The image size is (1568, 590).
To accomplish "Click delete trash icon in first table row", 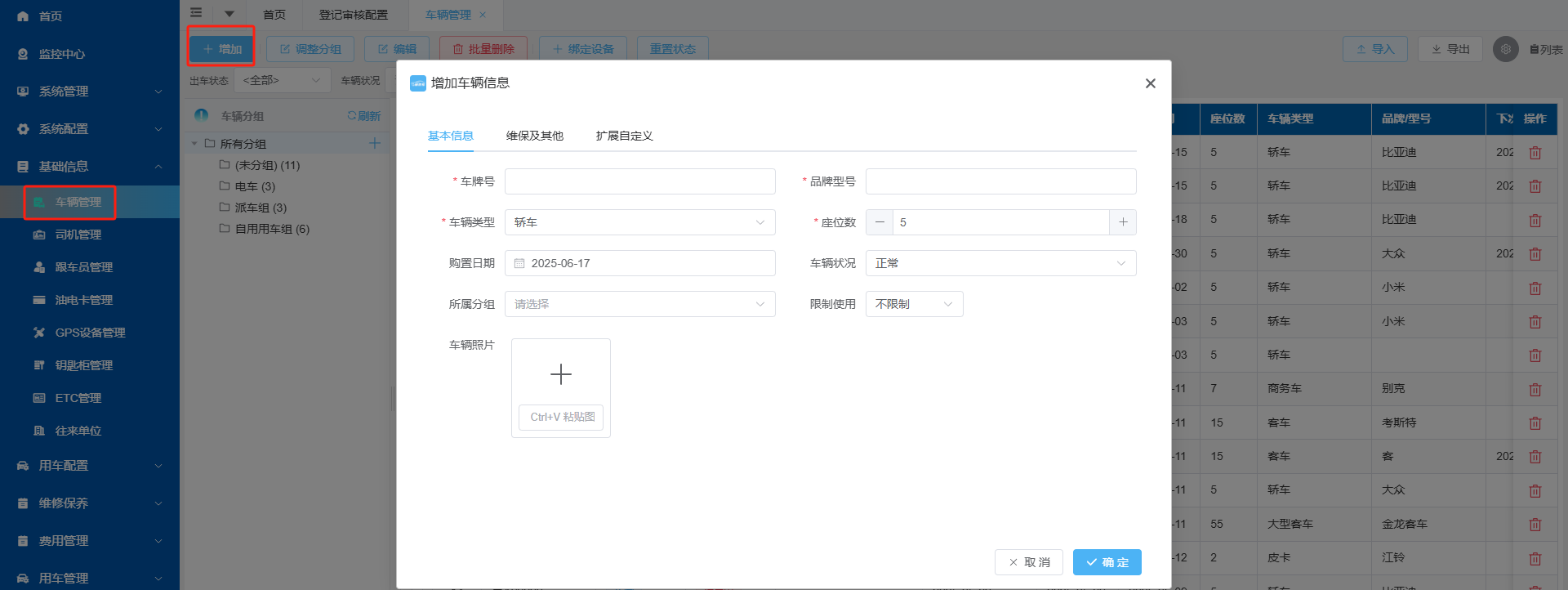I will [1535, 153].
